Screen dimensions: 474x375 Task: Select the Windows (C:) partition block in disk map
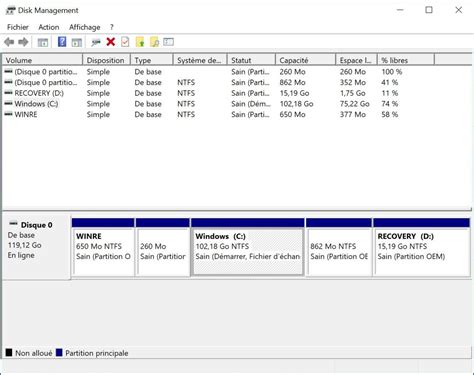click(x=248, y=247)
